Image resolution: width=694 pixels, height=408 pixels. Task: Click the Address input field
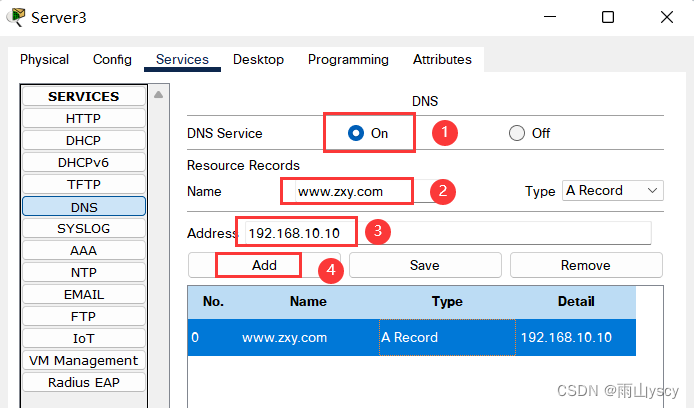click(448, 233)
